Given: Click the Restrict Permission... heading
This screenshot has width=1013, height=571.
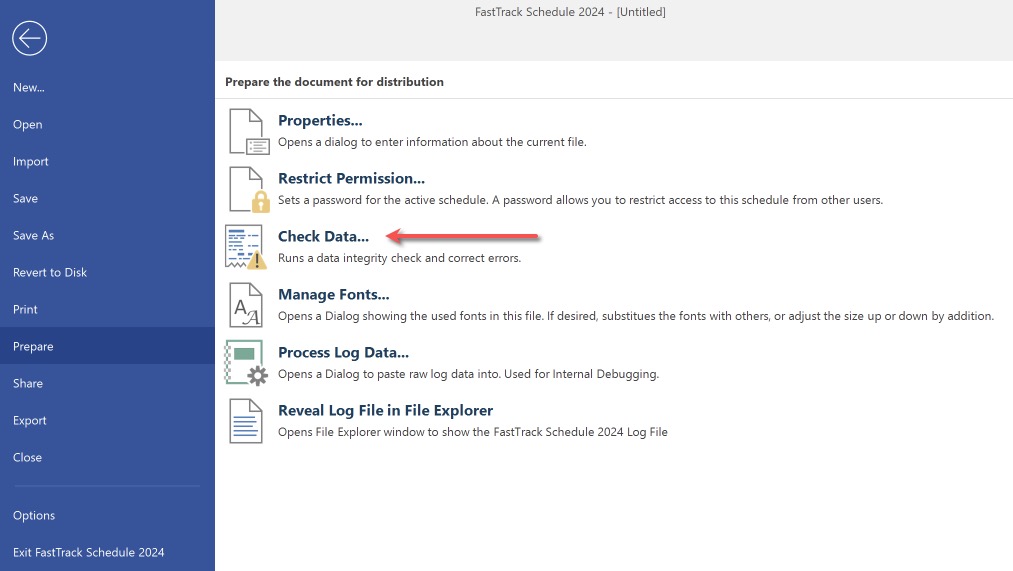Looking at the screenshot, I should click(x=351, y=178).
